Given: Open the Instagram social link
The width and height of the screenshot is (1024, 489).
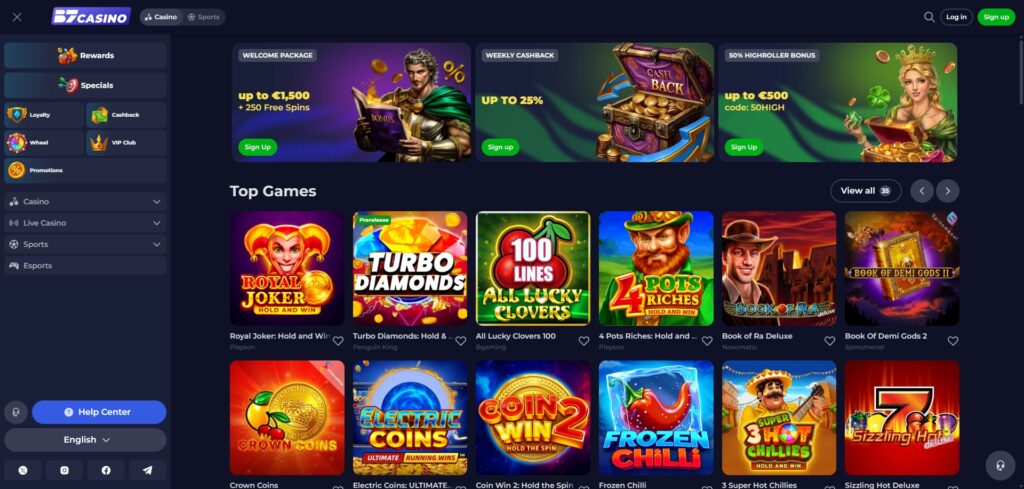Looking at the screenshot, I should (64, 470).
